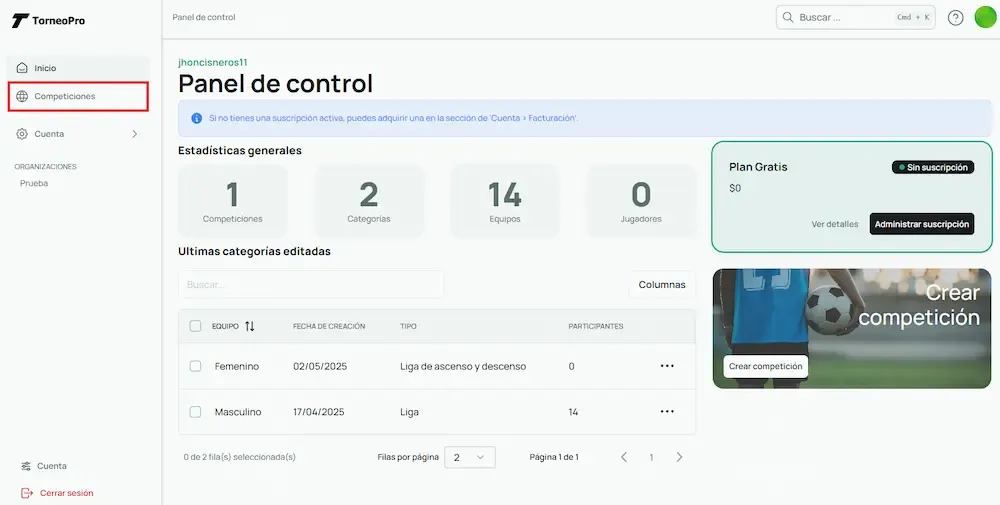This screenshot has width=1000, height=505.
Task: Open the Masculino row actions menu
Action: [667, 411]
